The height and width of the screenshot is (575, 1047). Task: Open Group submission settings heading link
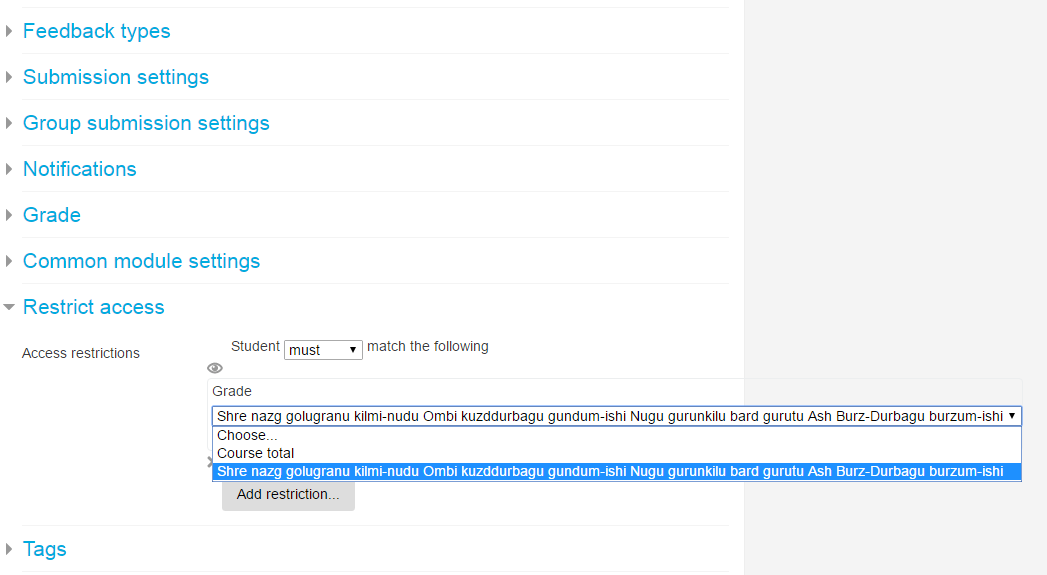coord(146,124)
